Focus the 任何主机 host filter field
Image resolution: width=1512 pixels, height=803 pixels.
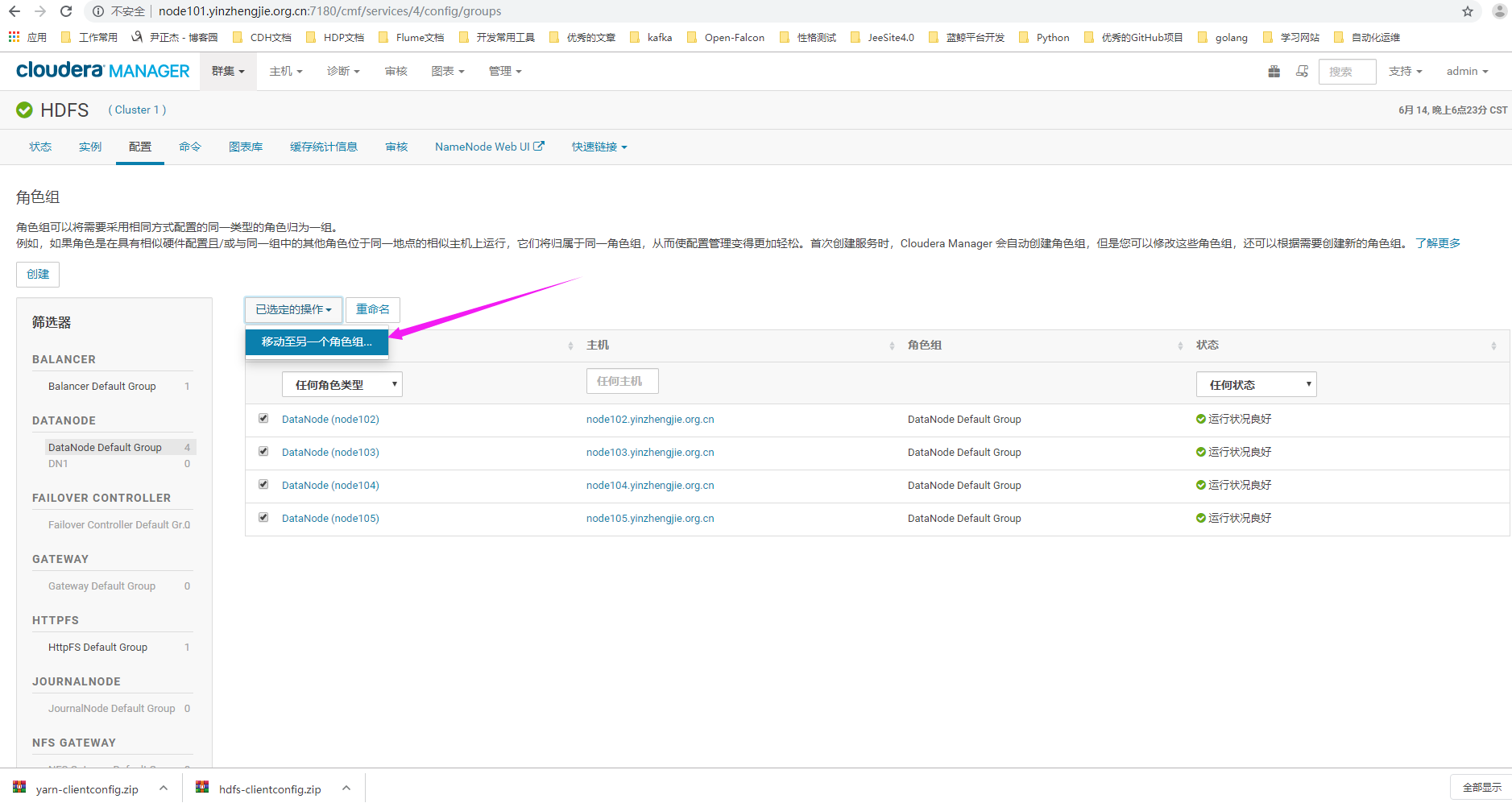(623, 381)
